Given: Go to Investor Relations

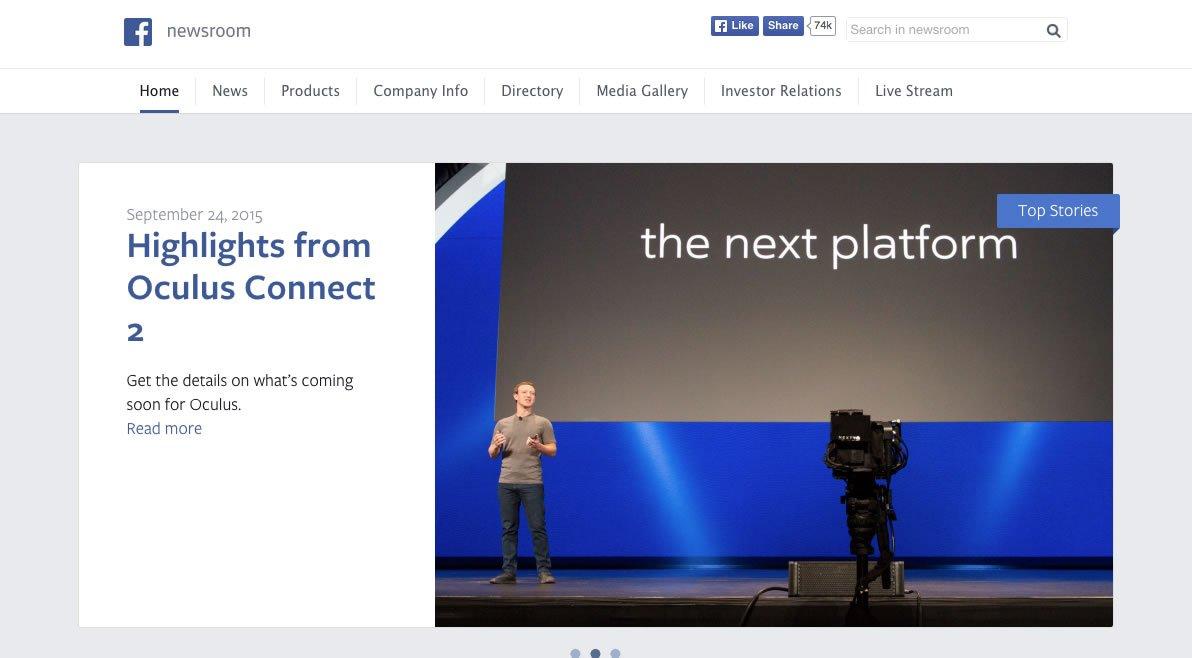Looking at the screenshot, I should click(x=781, y=91).
